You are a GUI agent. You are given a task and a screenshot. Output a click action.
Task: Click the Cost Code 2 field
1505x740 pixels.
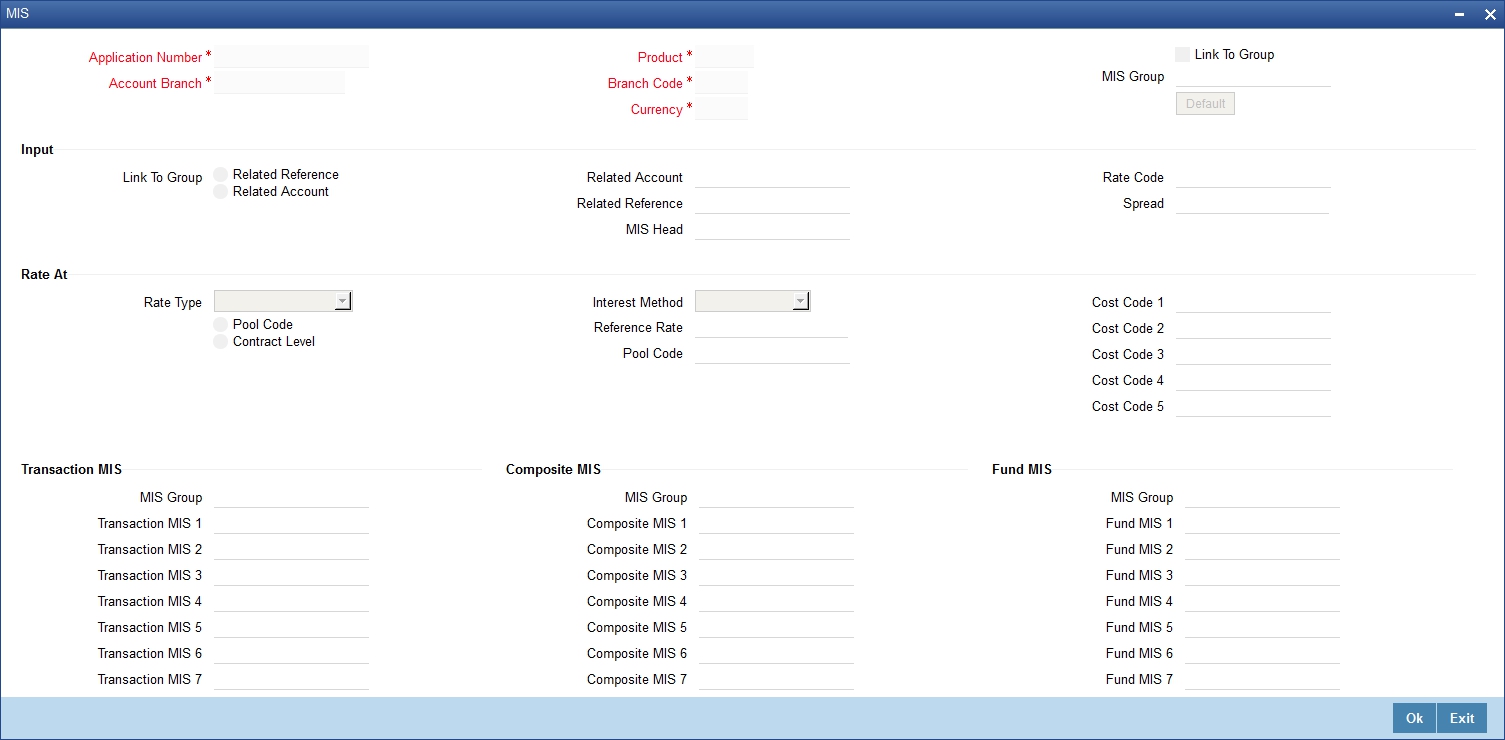1253,328
